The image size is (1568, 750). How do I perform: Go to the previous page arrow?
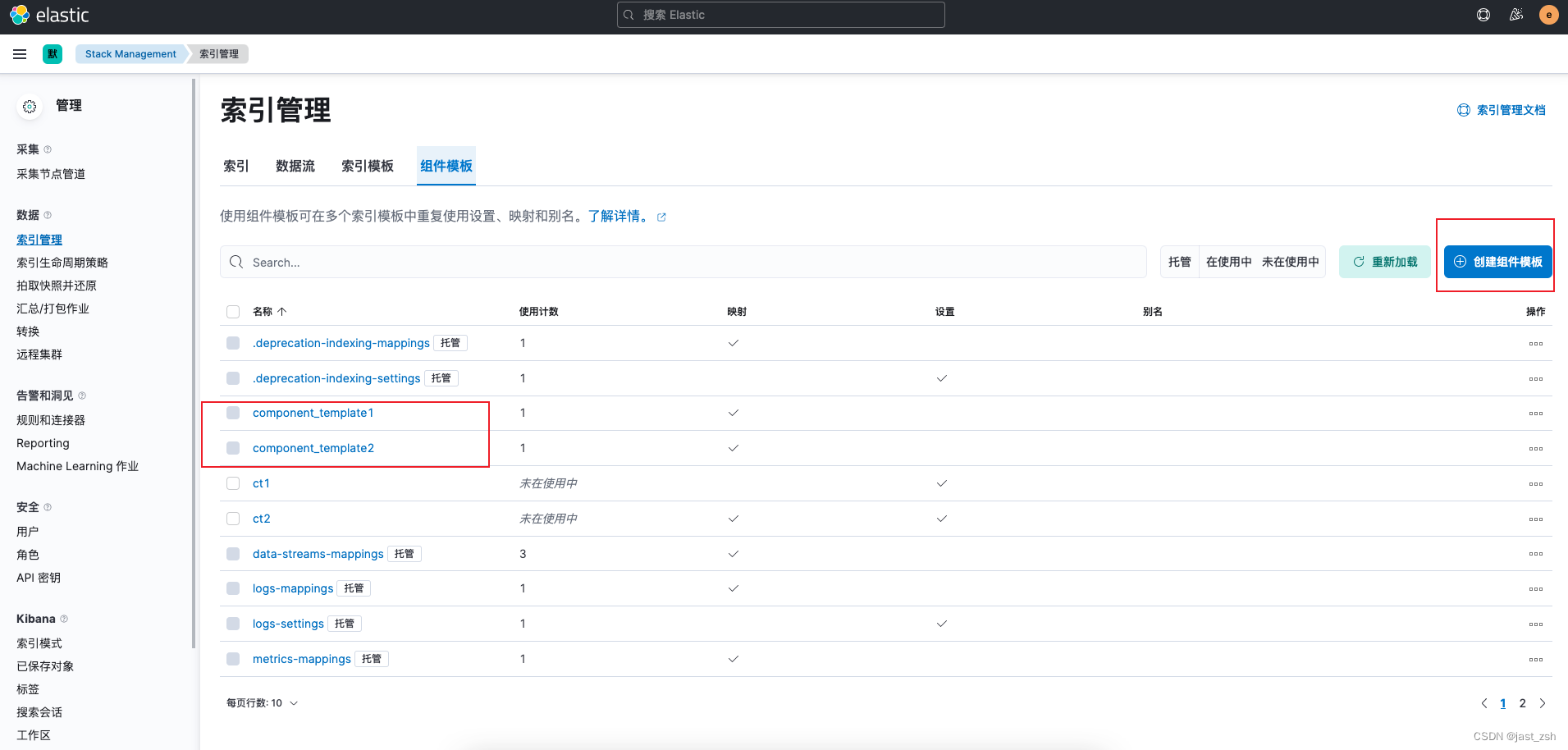pyautogui.click(x=1483, y=703)
